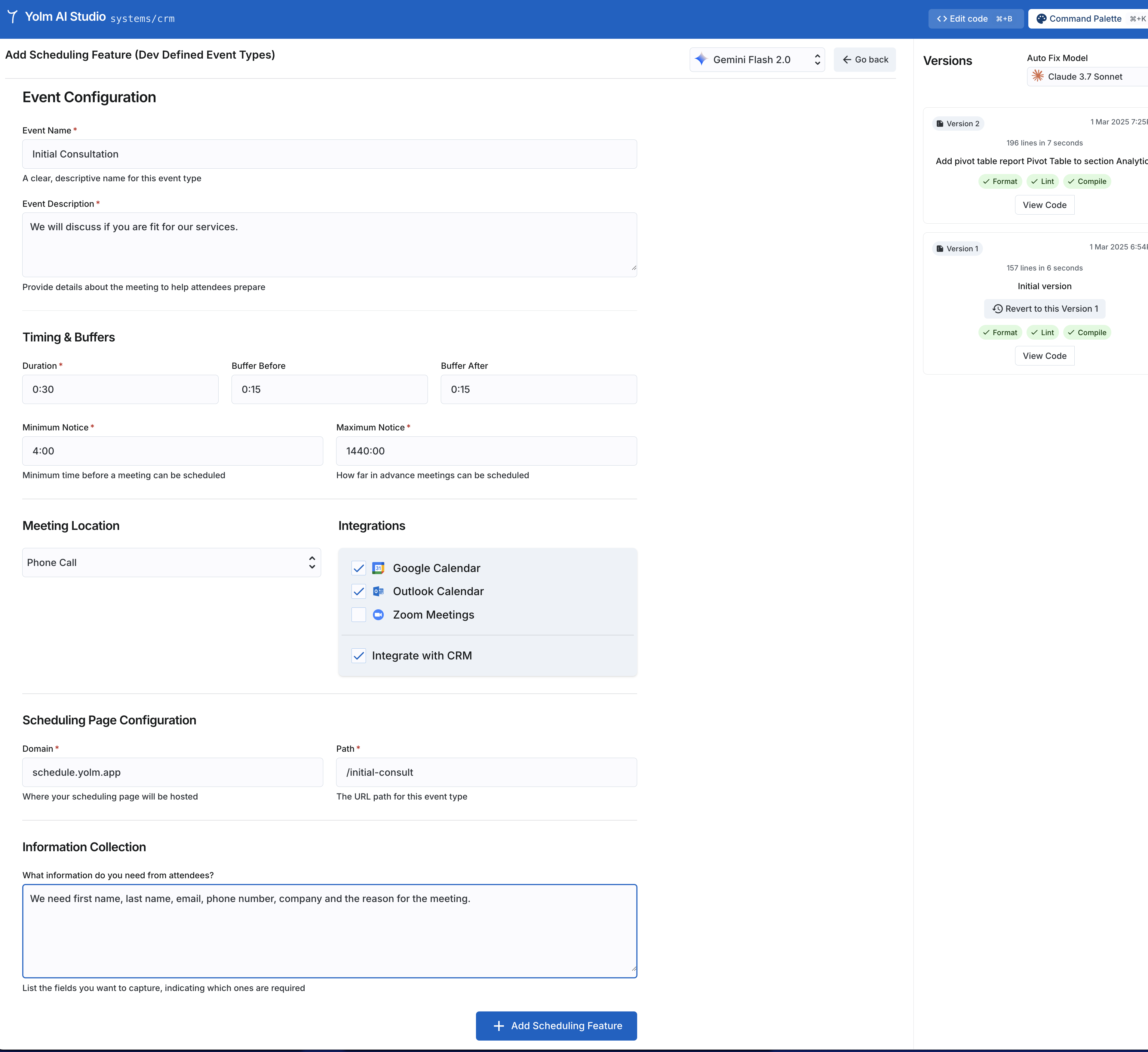The image size is (1148, 1052).
Task: Click the Claude starburst icon
Action: click(x=1038, y=76)
